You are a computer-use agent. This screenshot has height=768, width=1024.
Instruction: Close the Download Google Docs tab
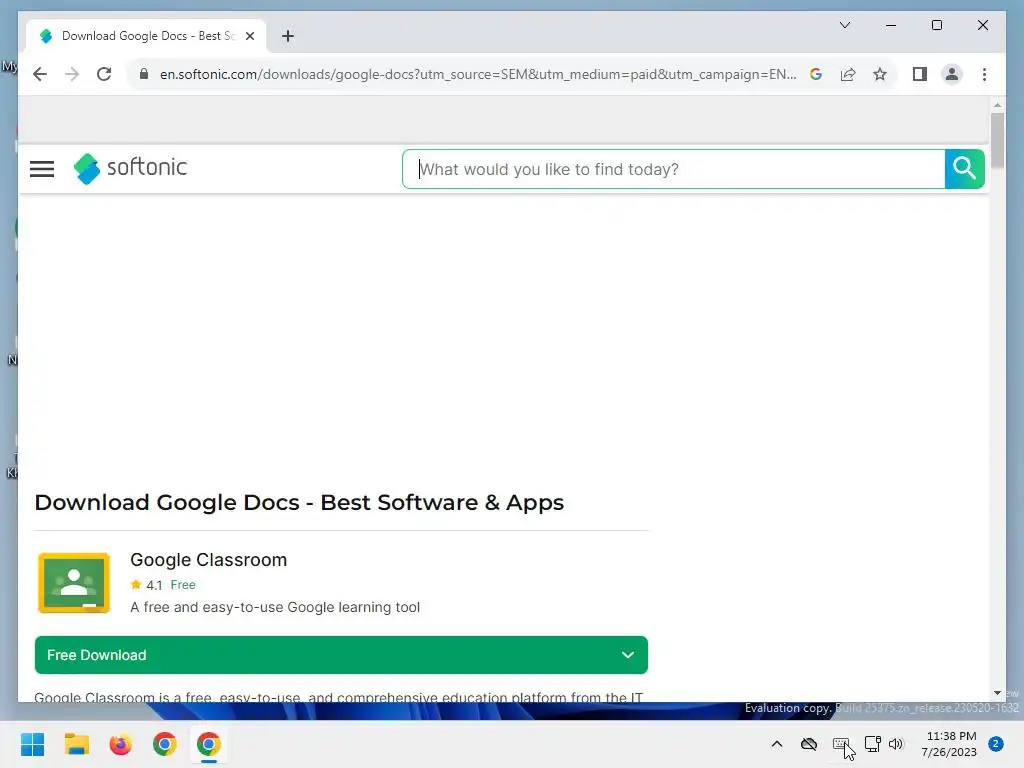pos(249,36)
